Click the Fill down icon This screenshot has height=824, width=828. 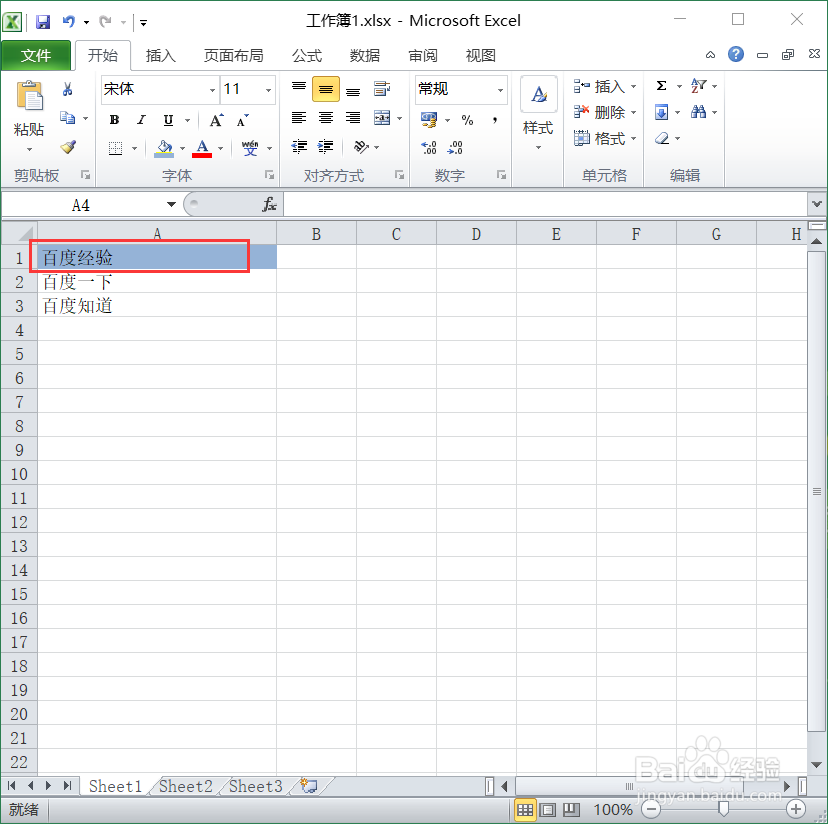point(661,112)
